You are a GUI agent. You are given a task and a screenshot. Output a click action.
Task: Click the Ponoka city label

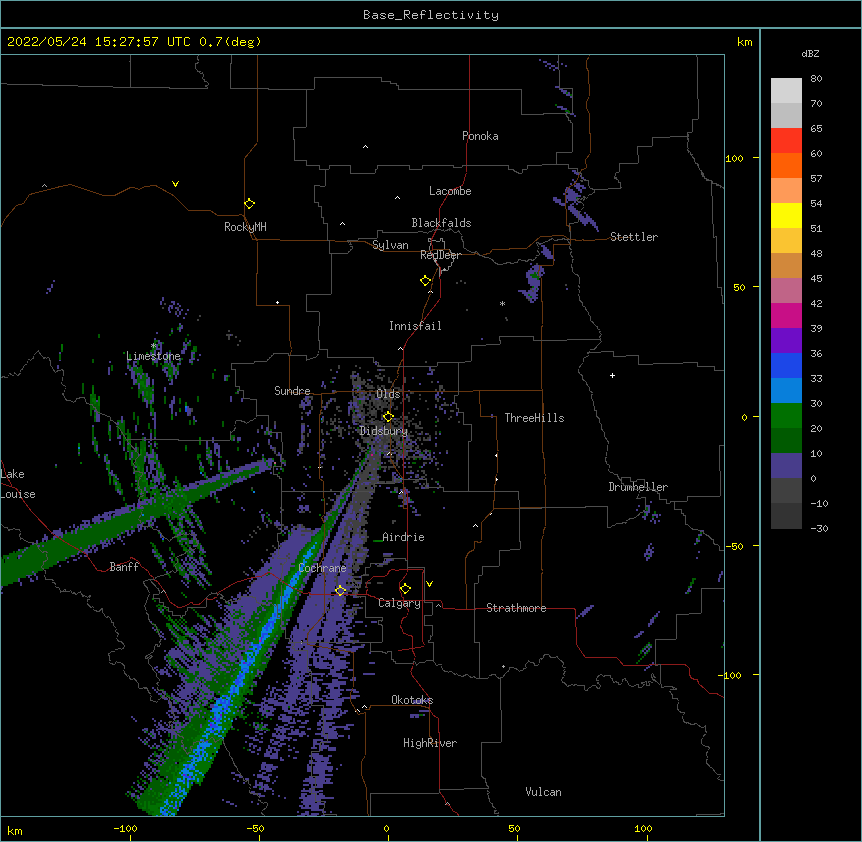coord(480,136)
